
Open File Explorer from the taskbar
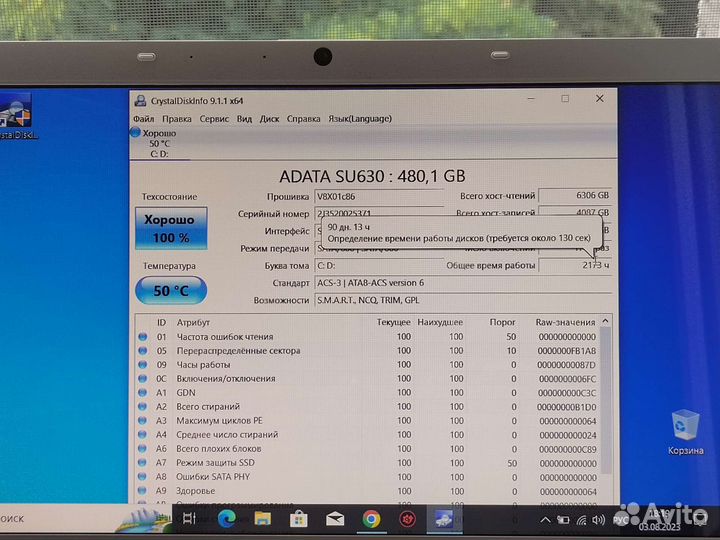[x=263, y=519]
